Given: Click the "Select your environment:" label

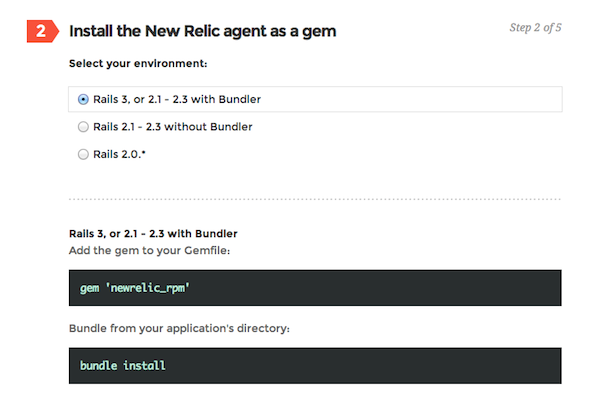Looking at the screenshot, I should pyautogui.click(x=138, y=64).
